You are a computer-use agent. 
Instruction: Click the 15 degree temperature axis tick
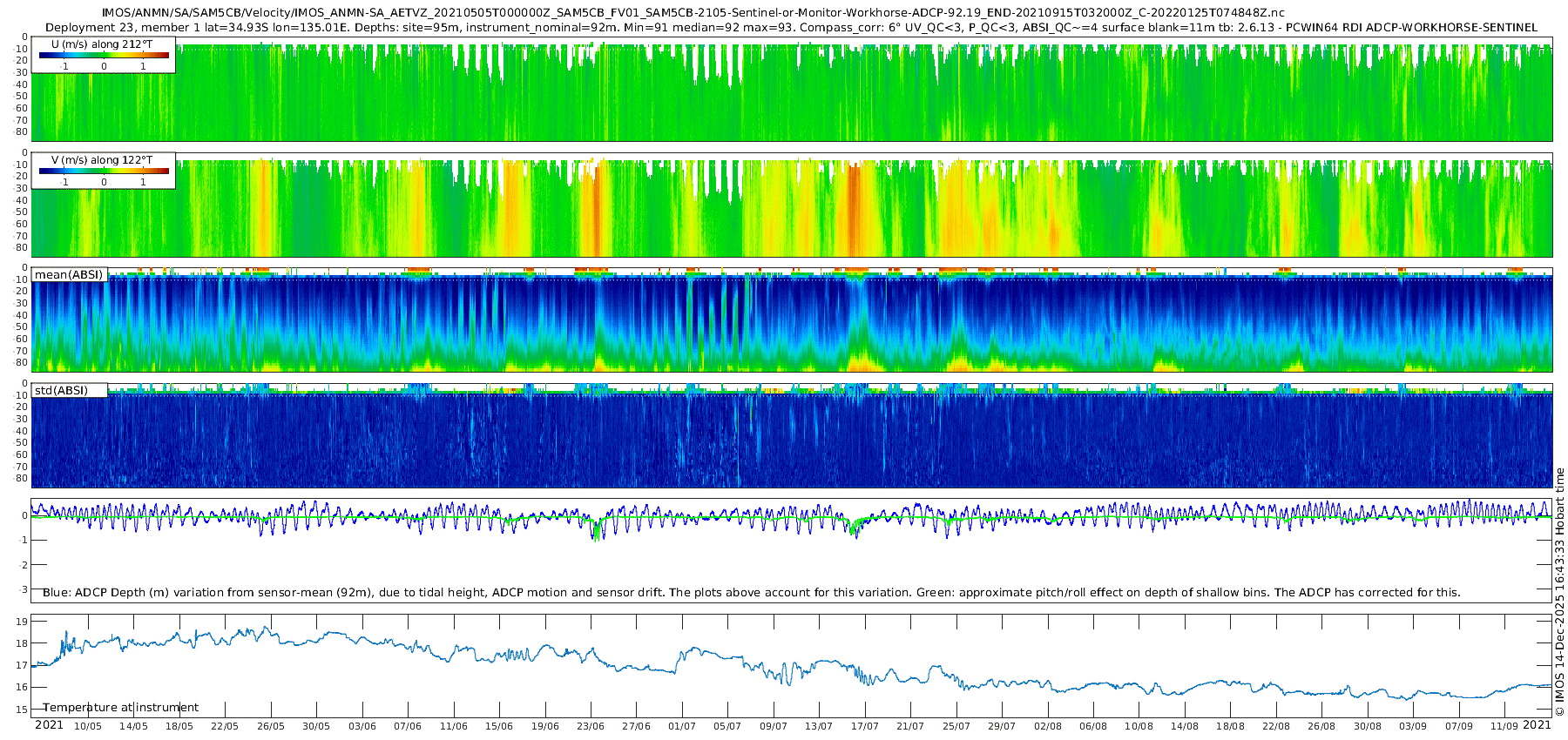click(21, 710)
